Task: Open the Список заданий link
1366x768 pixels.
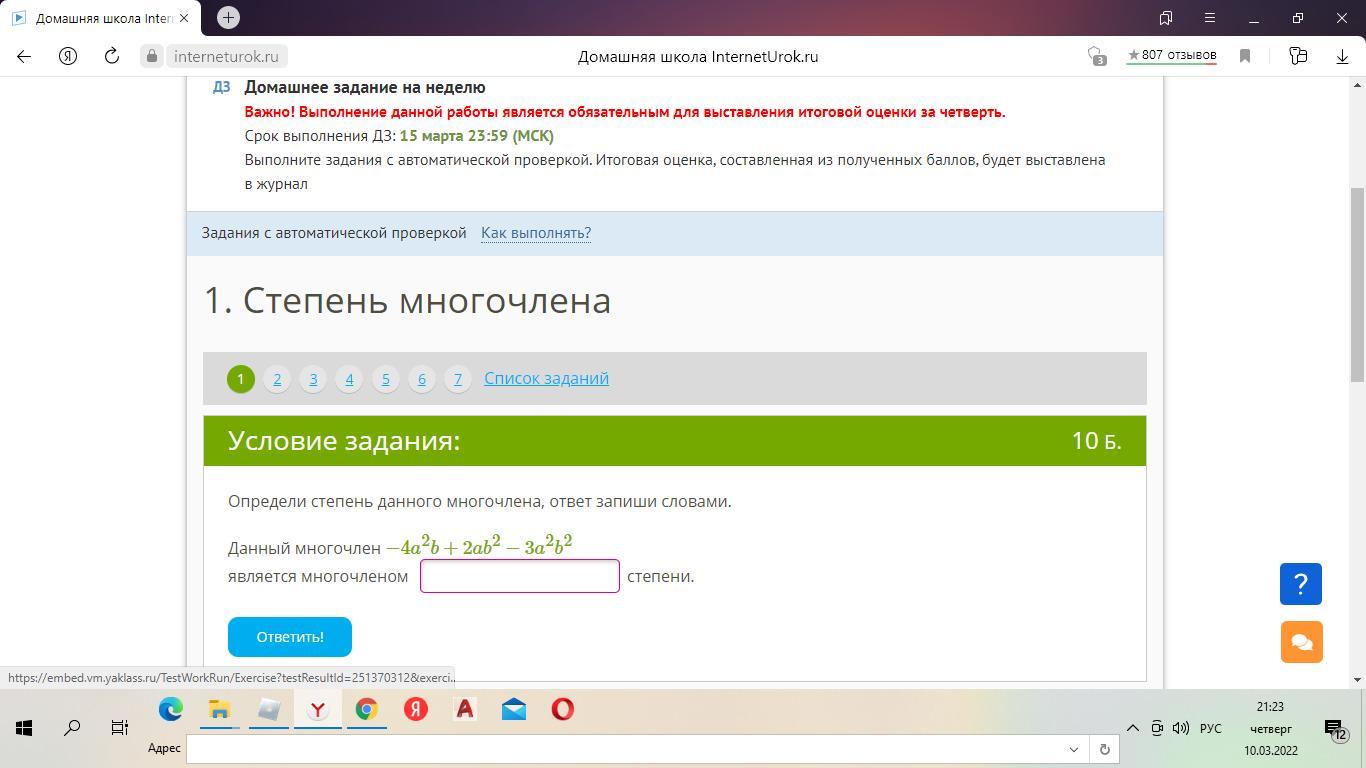Action: [546, 378]
